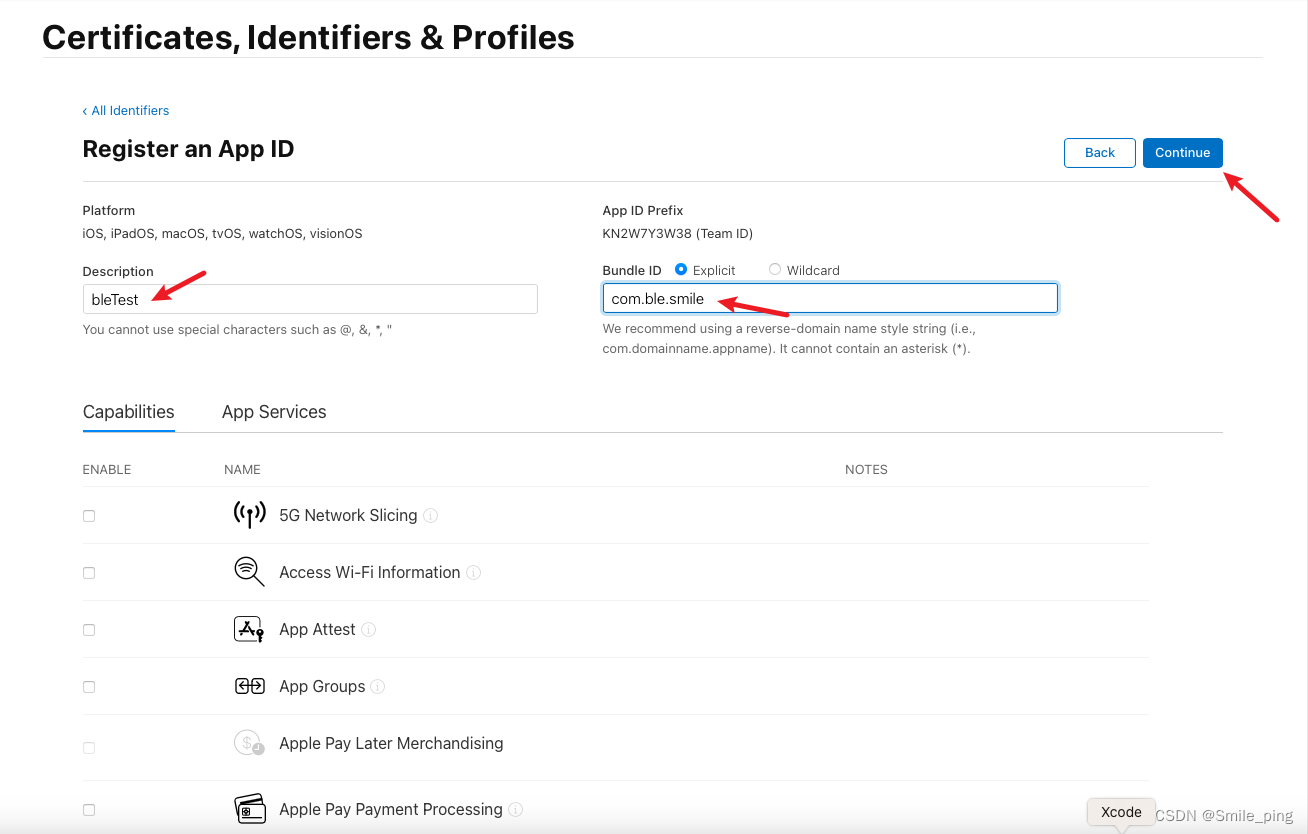Select the Explicit Bundle ID radio button
The image size is (1308, 834).
click(x=681, y=269)
